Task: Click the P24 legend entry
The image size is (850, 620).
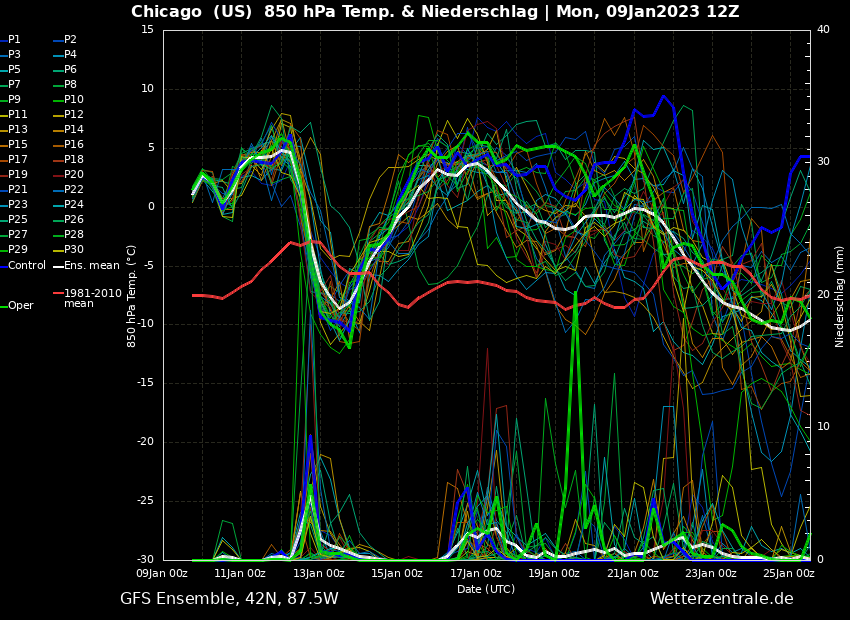Action: click(x=73, y=205)
